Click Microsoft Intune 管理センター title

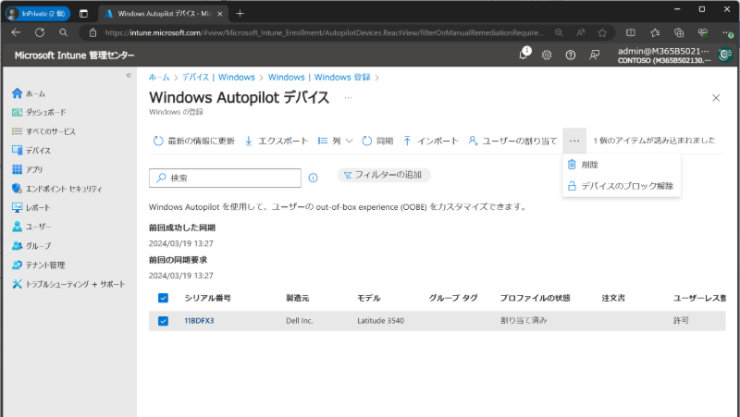pyautogui.click(x=75, y=55)
